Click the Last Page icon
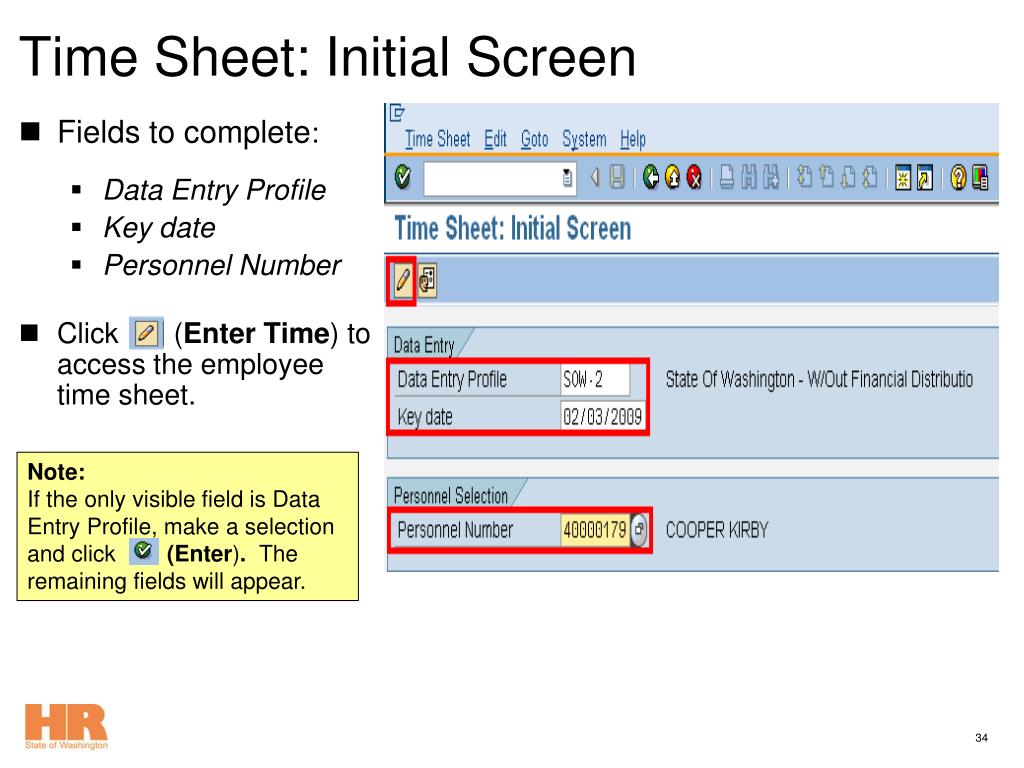The image size is (1024, 768). coord(870,178)
